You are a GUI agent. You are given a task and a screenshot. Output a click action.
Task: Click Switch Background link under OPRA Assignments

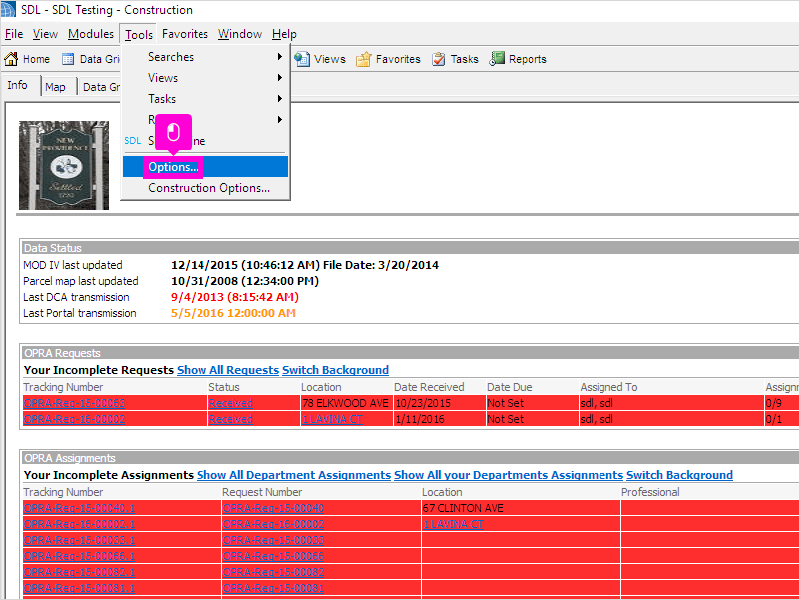(x=679, y=475)
